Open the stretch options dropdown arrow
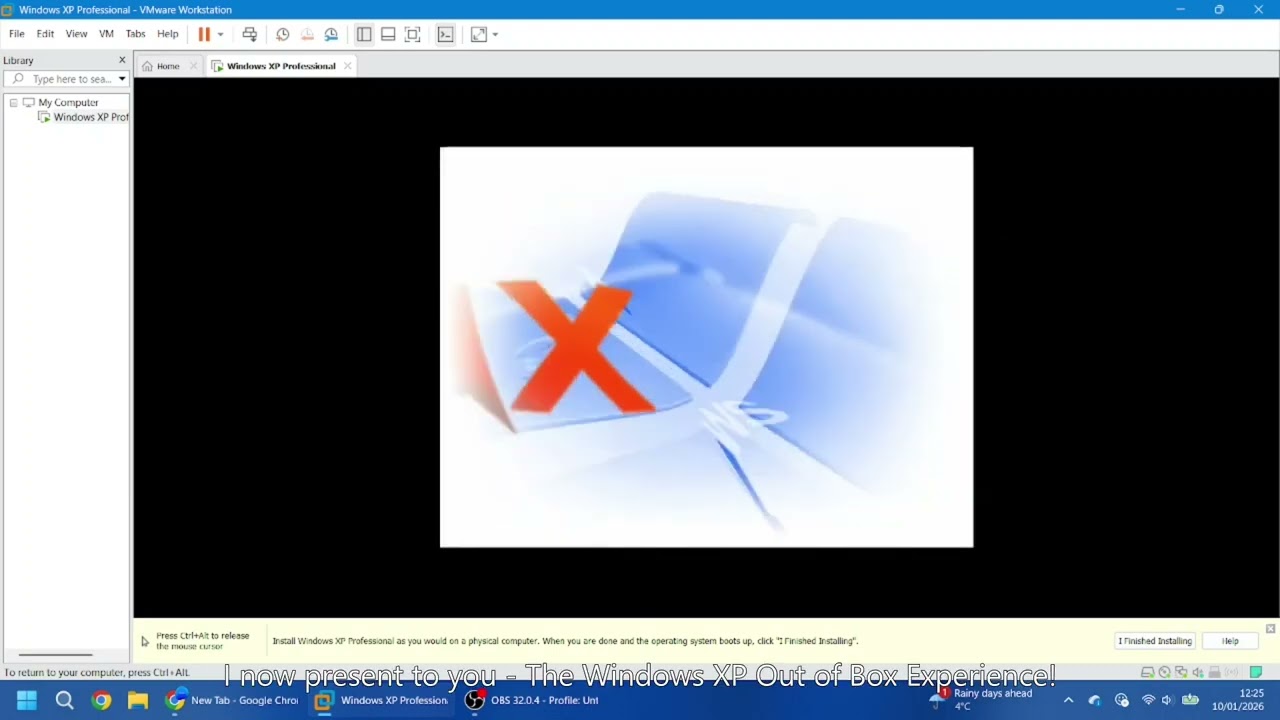The image size is (1280, 720). [495, 34]
